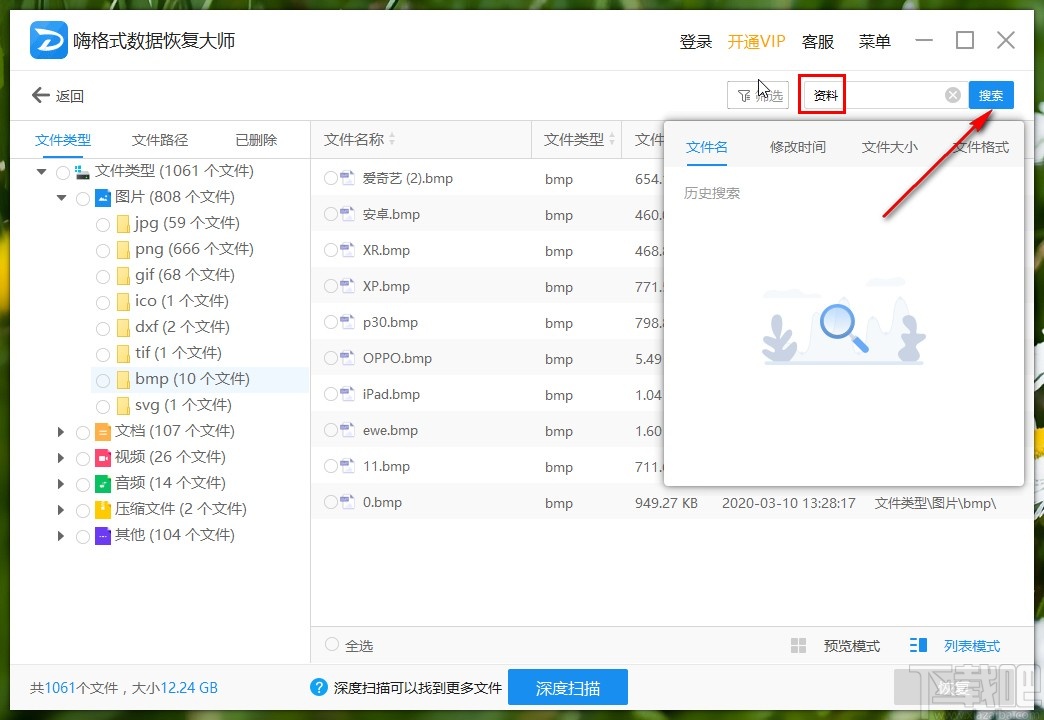
Task: Expand the 文档 tree node
Action: [61, 431]
